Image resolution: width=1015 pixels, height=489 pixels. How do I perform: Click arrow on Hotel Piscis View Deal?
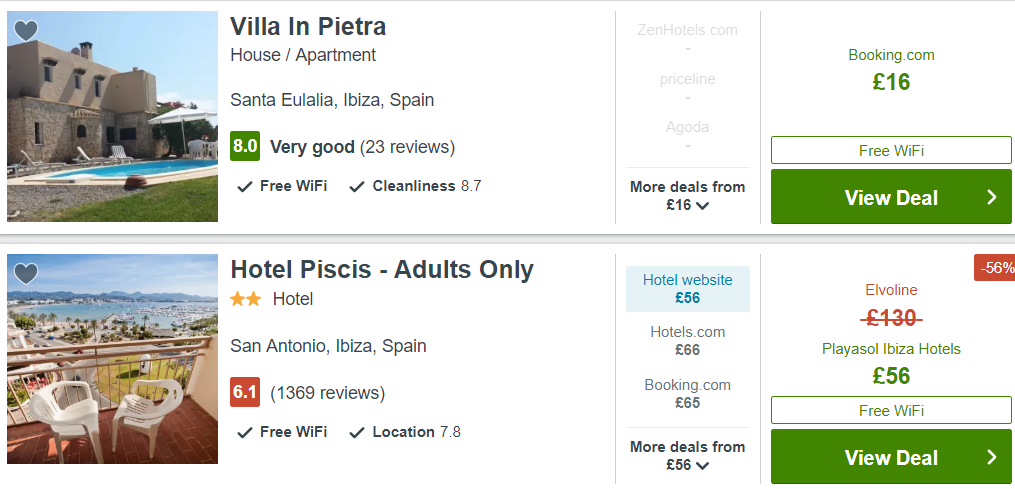(x=992, y=457)
